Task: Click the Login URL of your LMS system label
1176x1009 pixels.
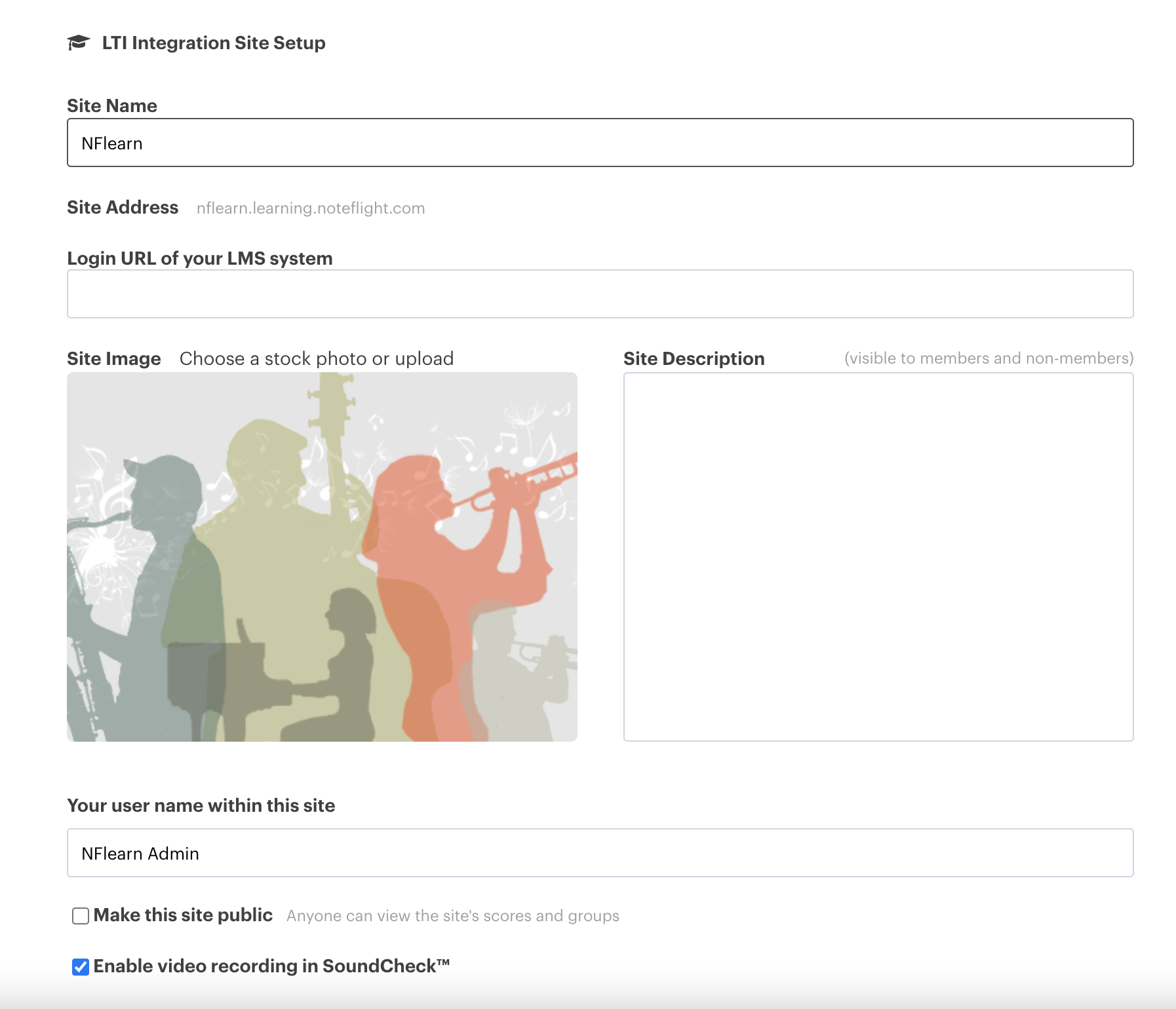Action: click(200, 258)
